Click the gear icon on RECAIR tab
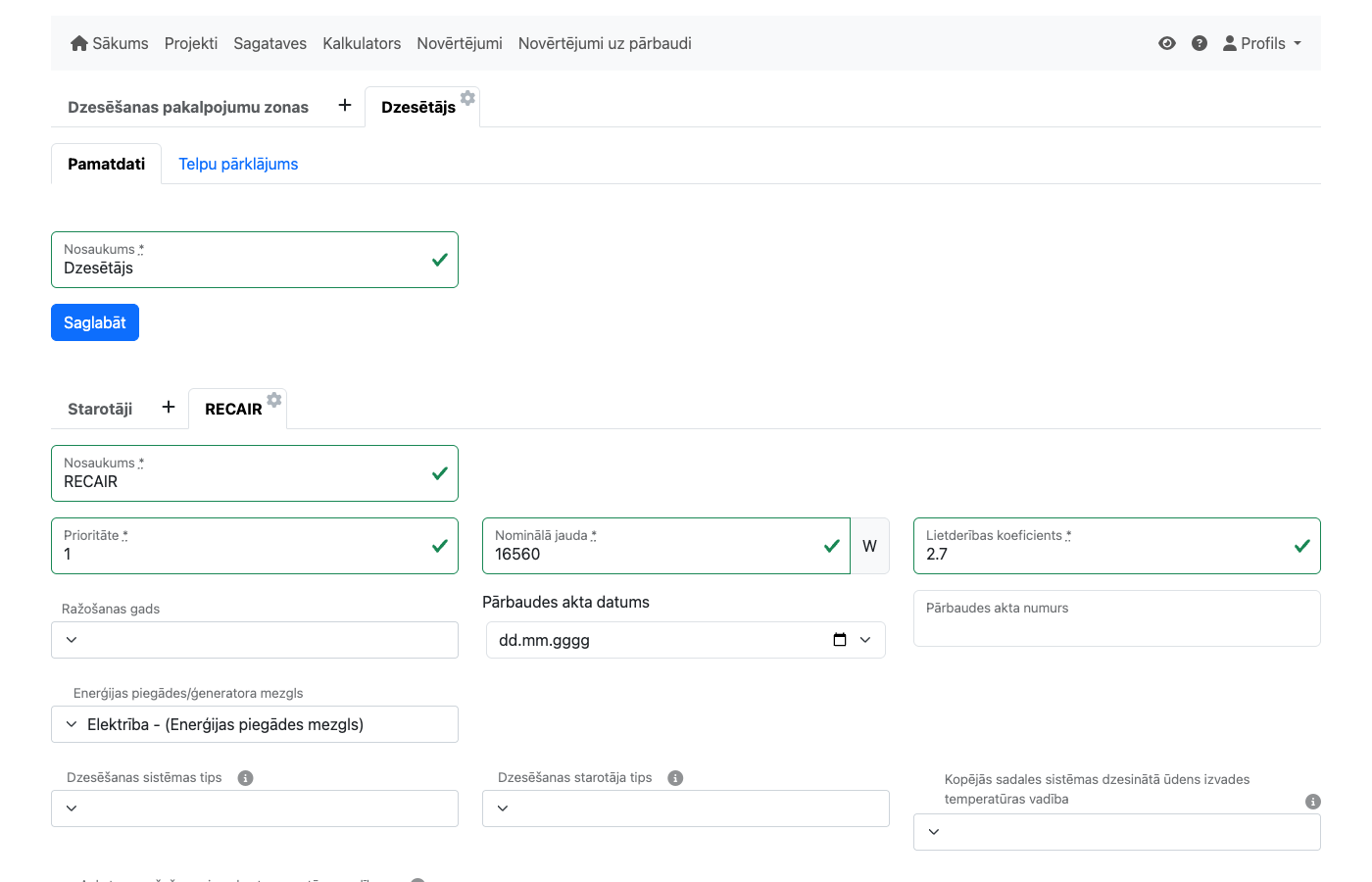 pos(274,400)
